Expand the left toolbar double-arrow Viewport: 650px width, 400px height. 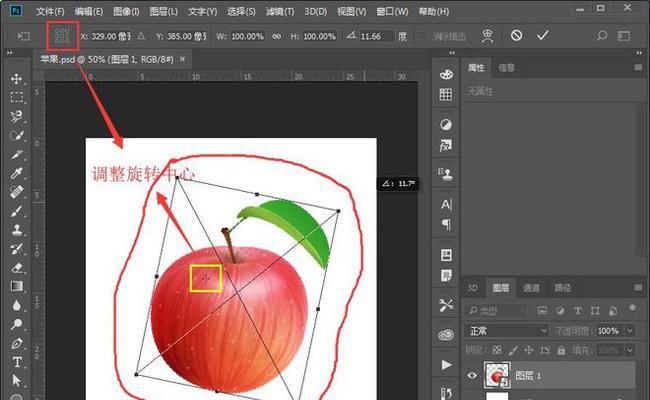click(x=9, y=53)
